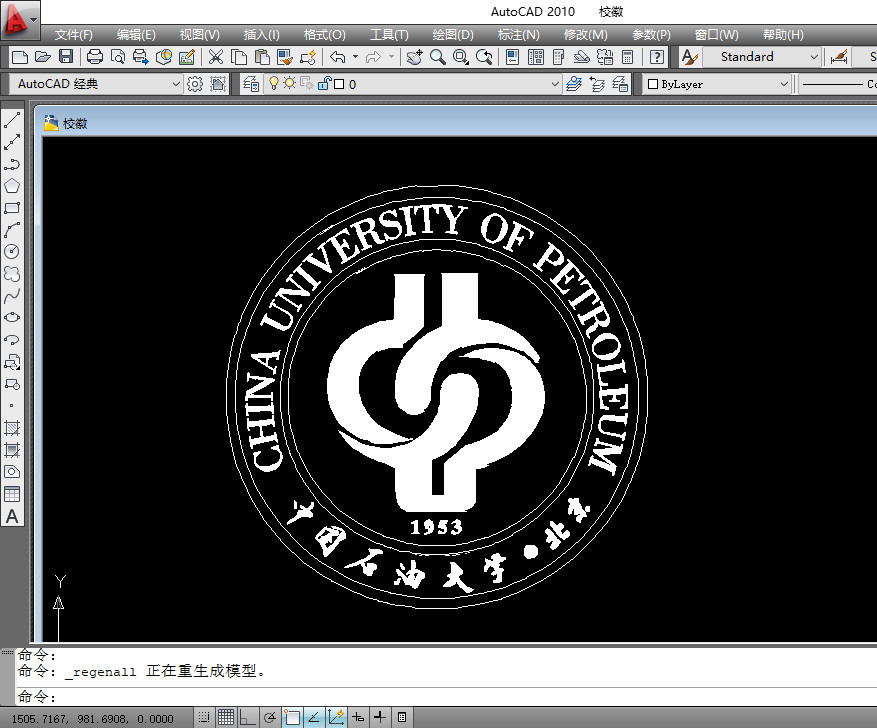This screenshot has width=877, height=728.
Task: Click the Copy icon in the toolbar
Action: click(x=239, y=57)
